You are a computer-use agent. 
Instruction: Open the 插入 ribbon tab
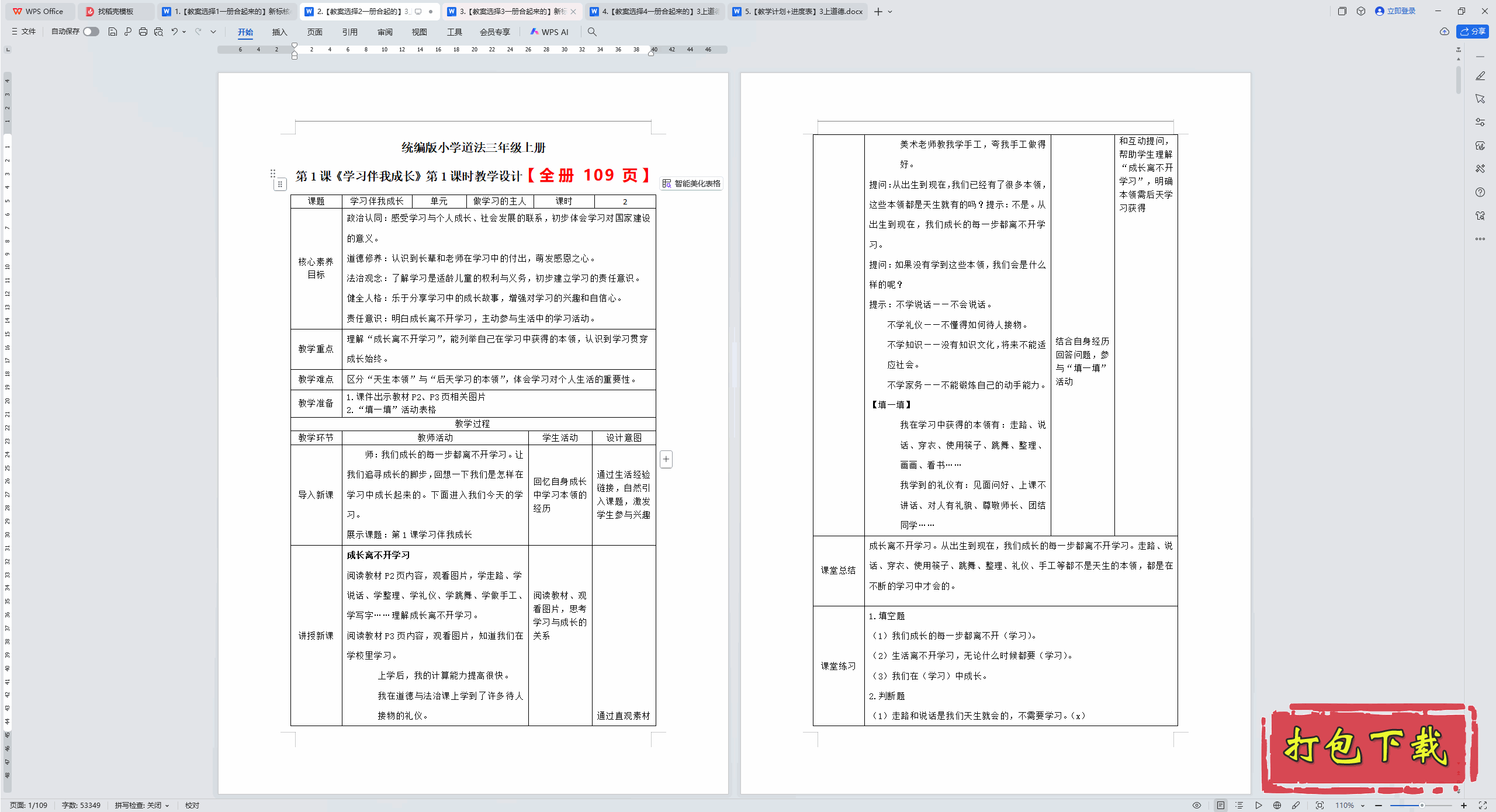279,32
